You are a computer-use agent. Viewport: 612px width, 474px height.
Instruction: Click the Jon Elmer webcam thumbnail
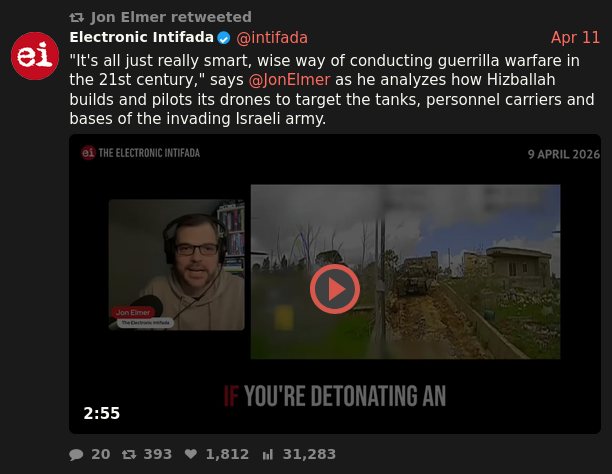click(176, 265)
